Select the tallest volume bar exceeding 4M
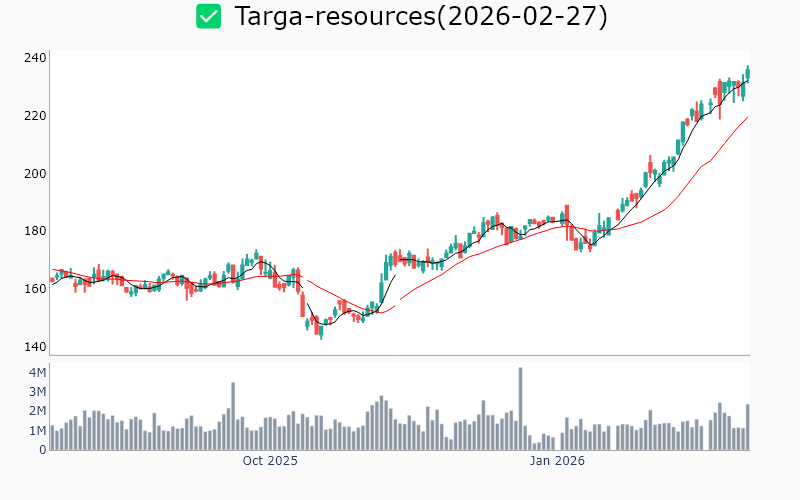 521,409
